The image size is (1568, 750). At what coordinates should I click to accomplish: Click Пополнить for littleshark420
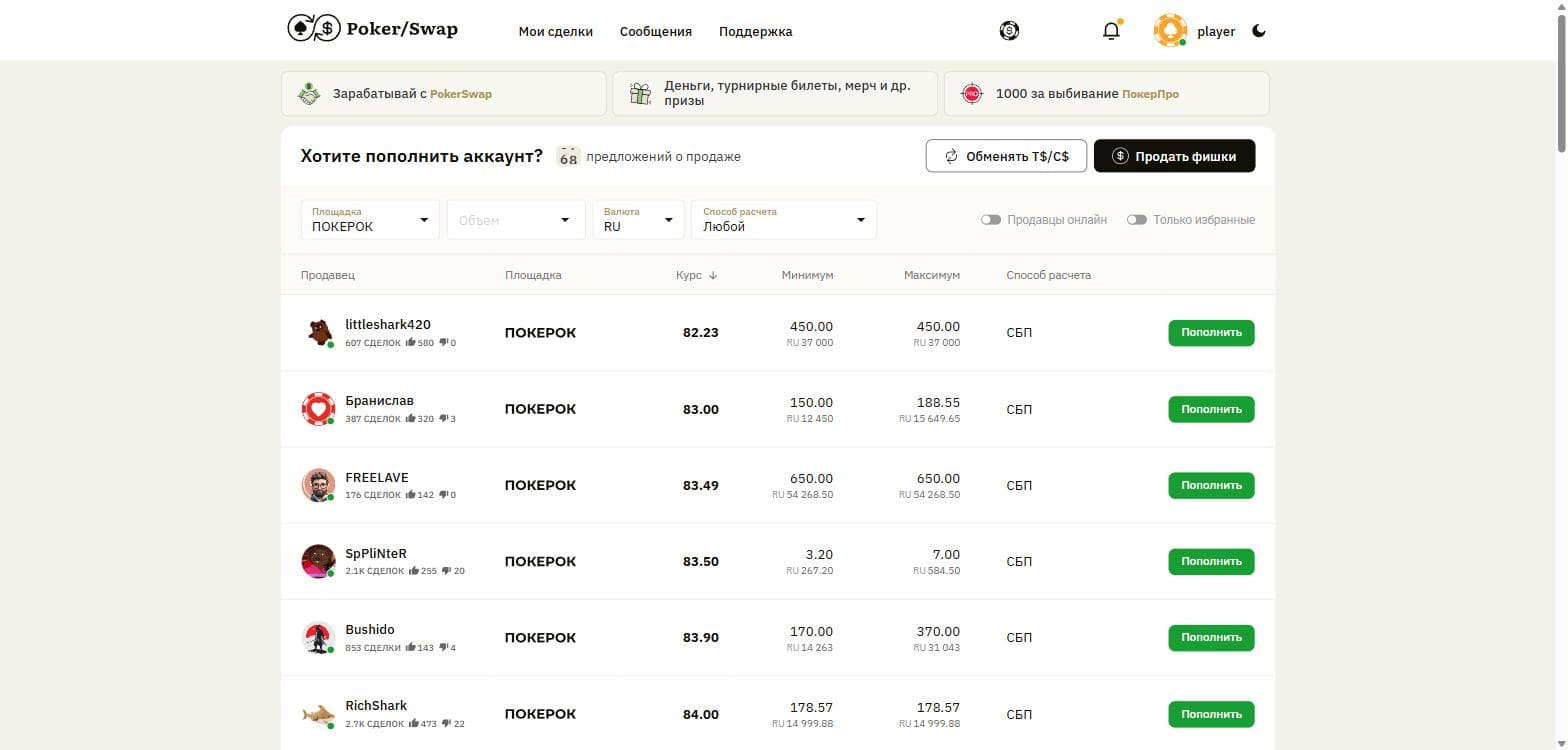(x=1211, y=333)
